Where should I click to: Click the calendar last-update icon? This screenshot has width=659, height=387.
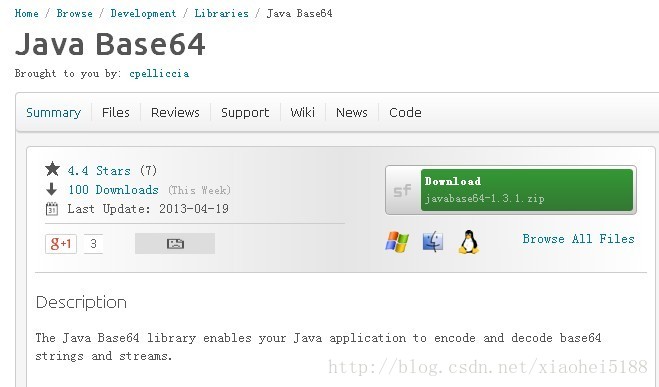52,209
